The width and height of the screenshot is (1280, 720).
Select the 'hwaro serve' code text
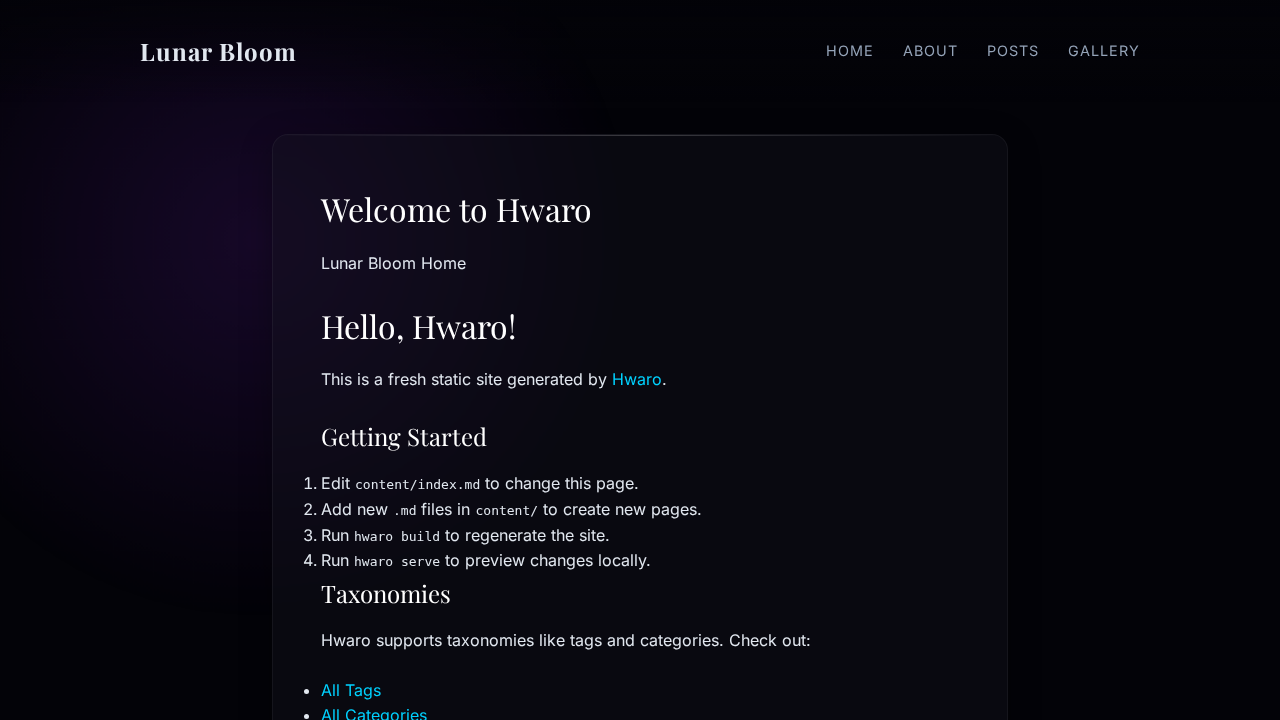(397, 561)
